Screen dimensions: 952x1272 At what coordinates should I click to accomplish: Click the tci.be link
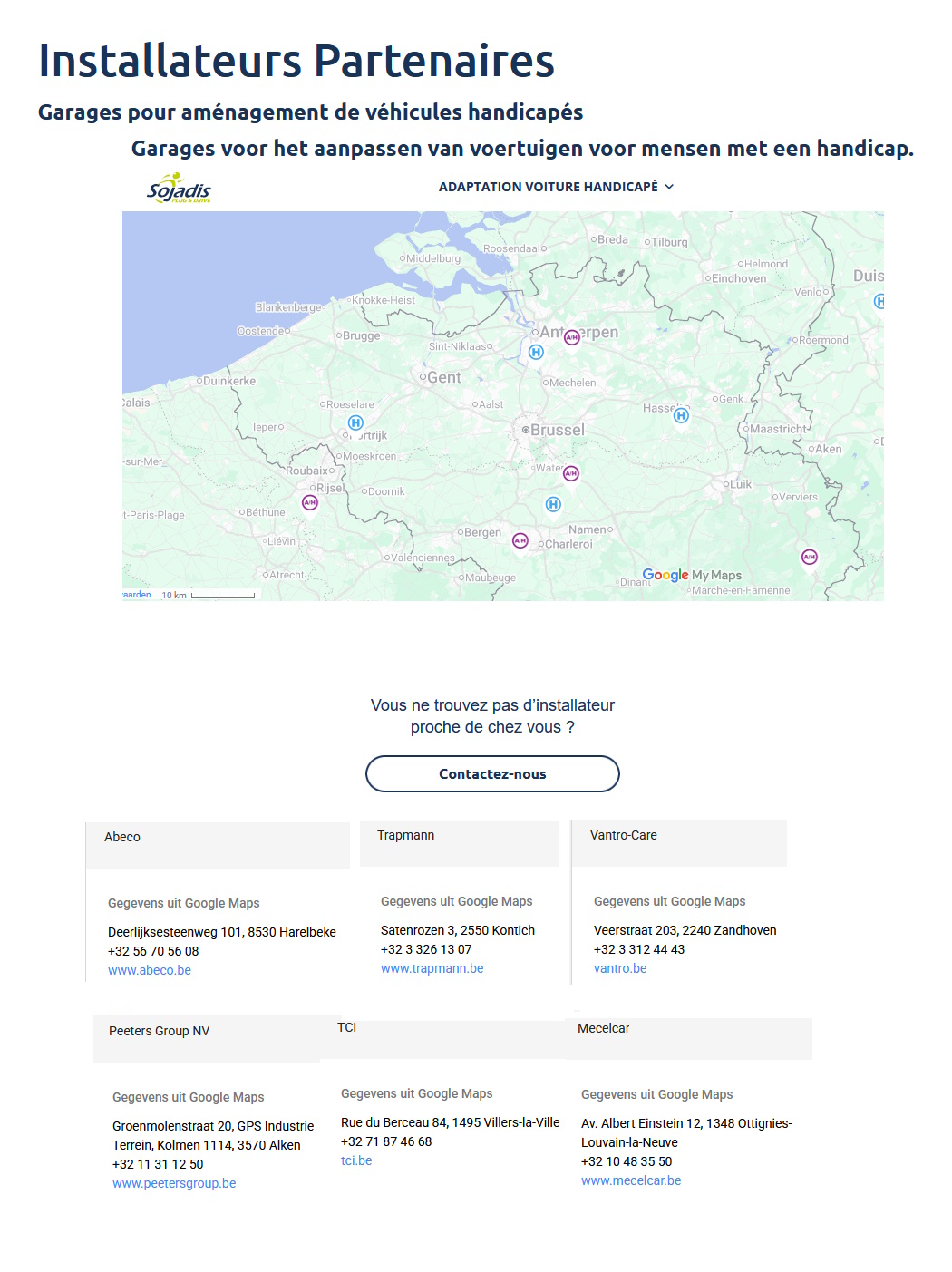click(x=356, y=1160)
